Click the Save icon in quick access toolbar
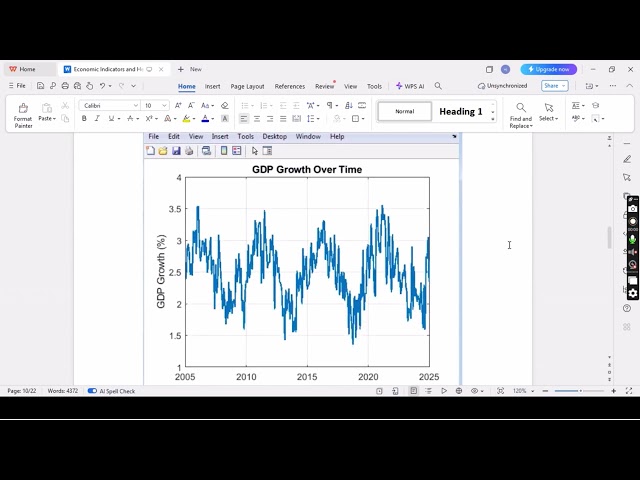Image resolution: width=640 pixels, height=480 pixels. point(40,86)
